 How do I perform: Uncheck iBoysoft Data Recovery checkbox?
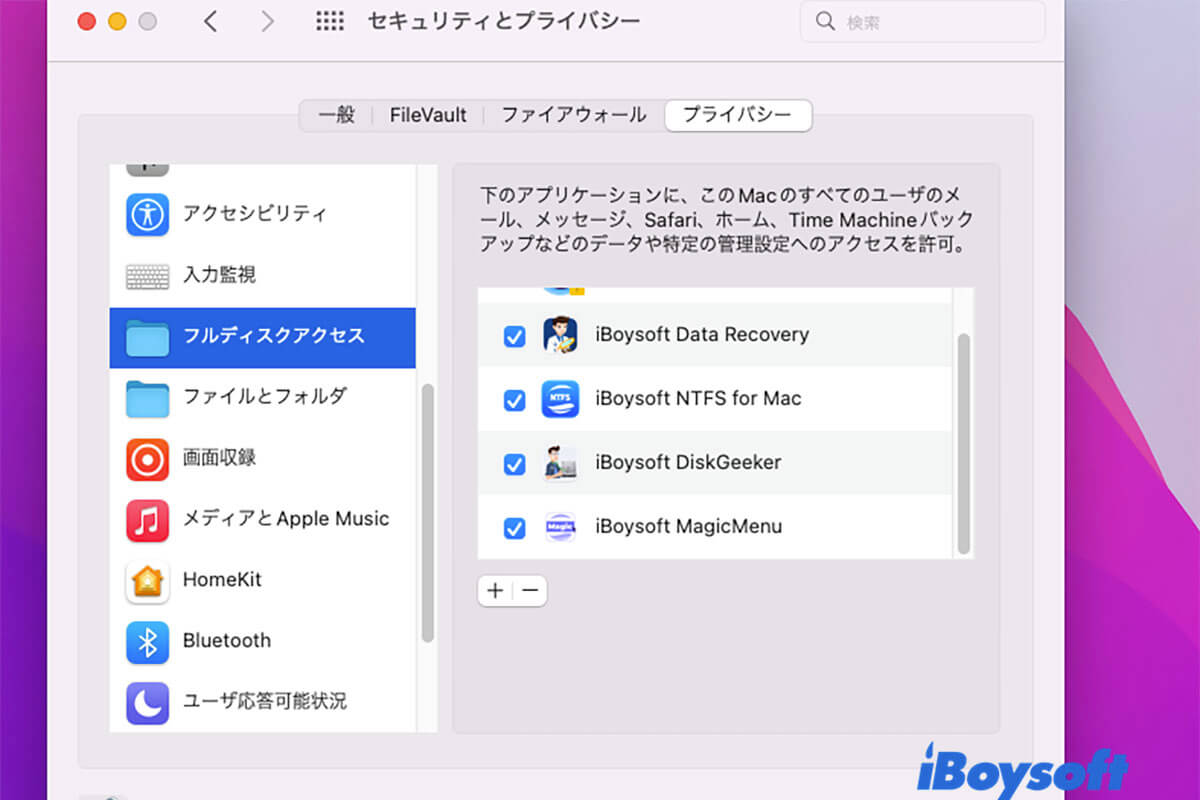tap(514, 337)
